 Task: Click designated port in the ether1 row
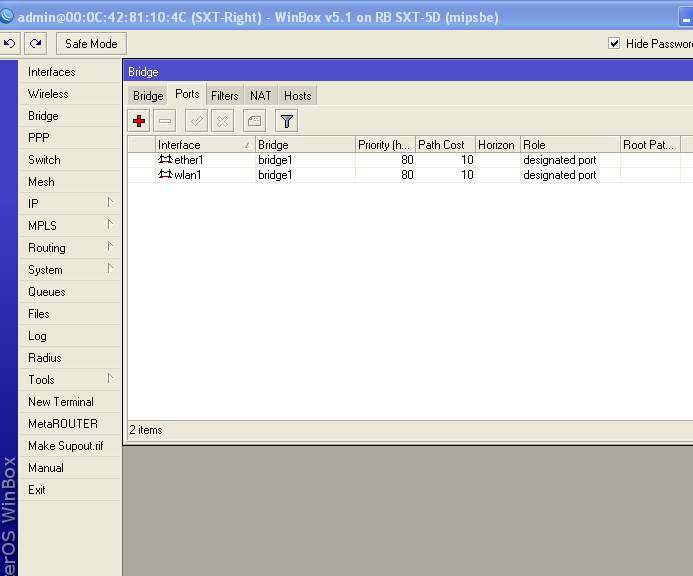[560, 160]
